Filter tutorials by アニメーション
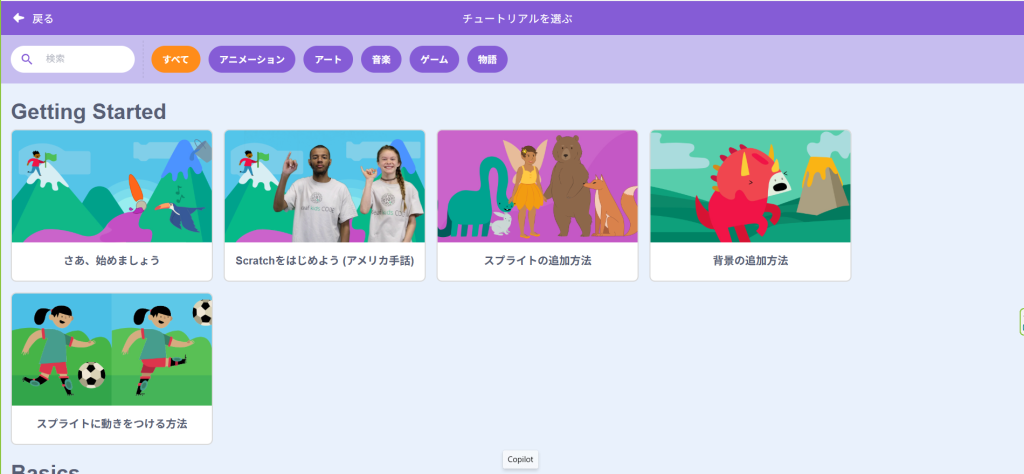Screen dimensions: 1024x474 click(251, 60)
